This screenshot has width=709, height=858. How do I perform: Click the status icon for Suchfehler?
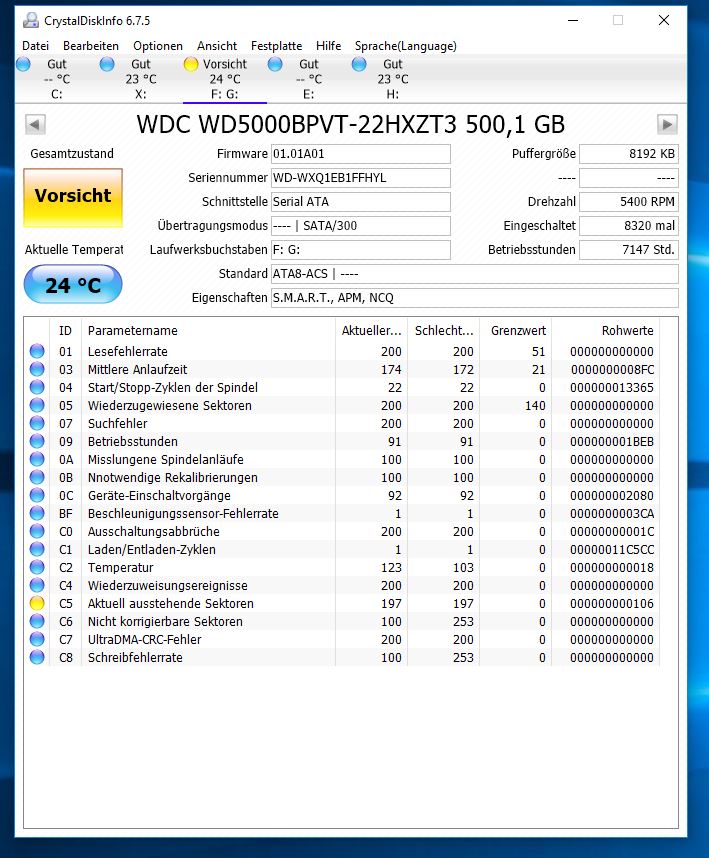click(x=37, y=424)
